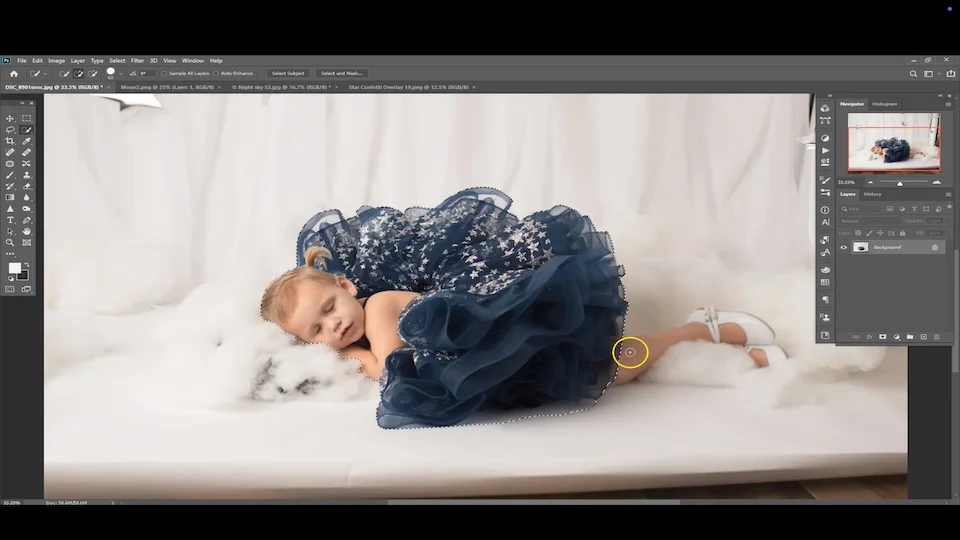Toggle the layer filter on/off switch

pos(949,207)
